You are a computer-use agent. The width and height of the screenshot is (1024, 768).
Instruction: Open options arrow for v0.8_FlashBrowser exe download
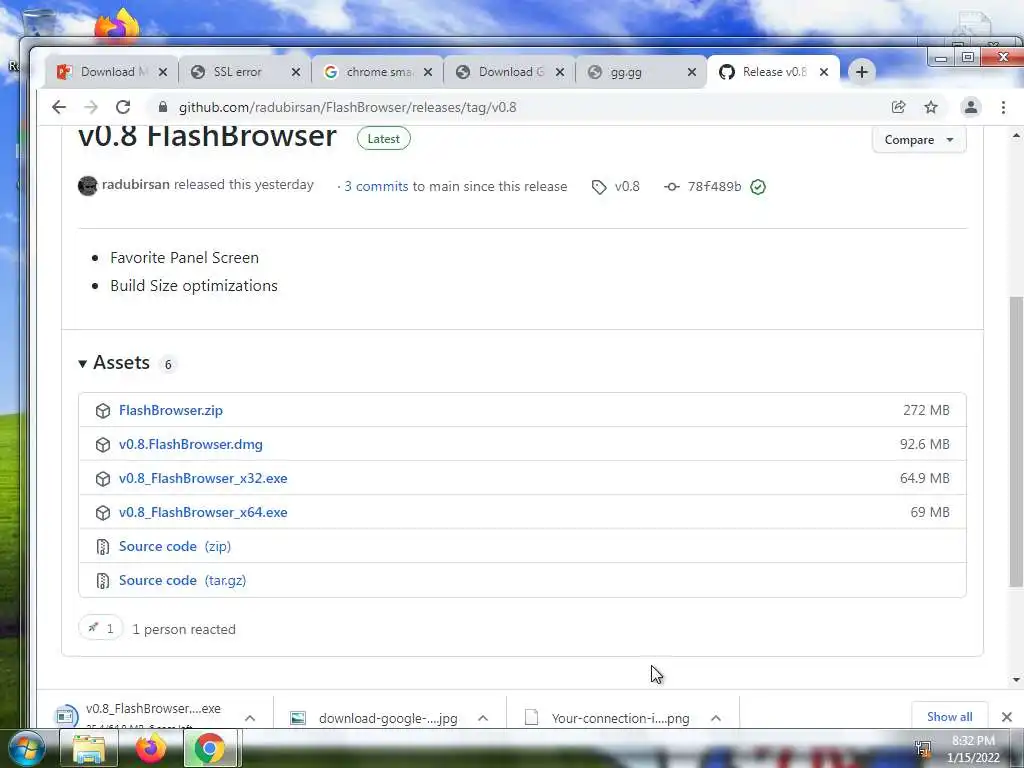tap(249, 718)
